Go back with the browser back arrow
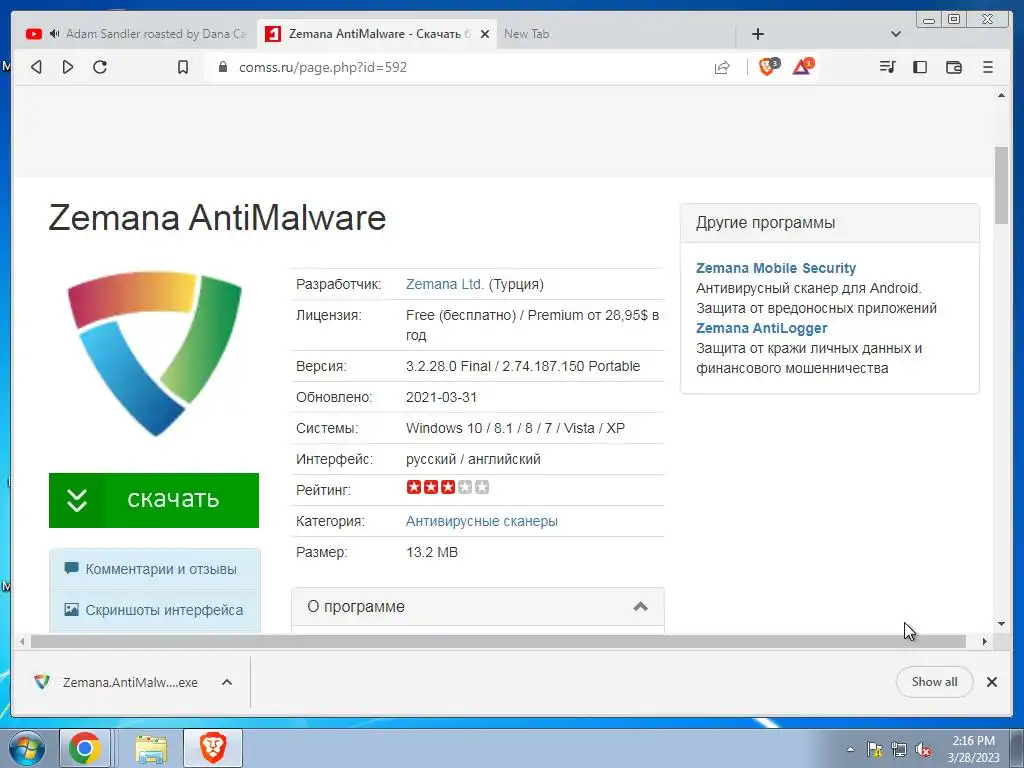Viewport: 1024px width, 768px height. [x=37, y=67]
